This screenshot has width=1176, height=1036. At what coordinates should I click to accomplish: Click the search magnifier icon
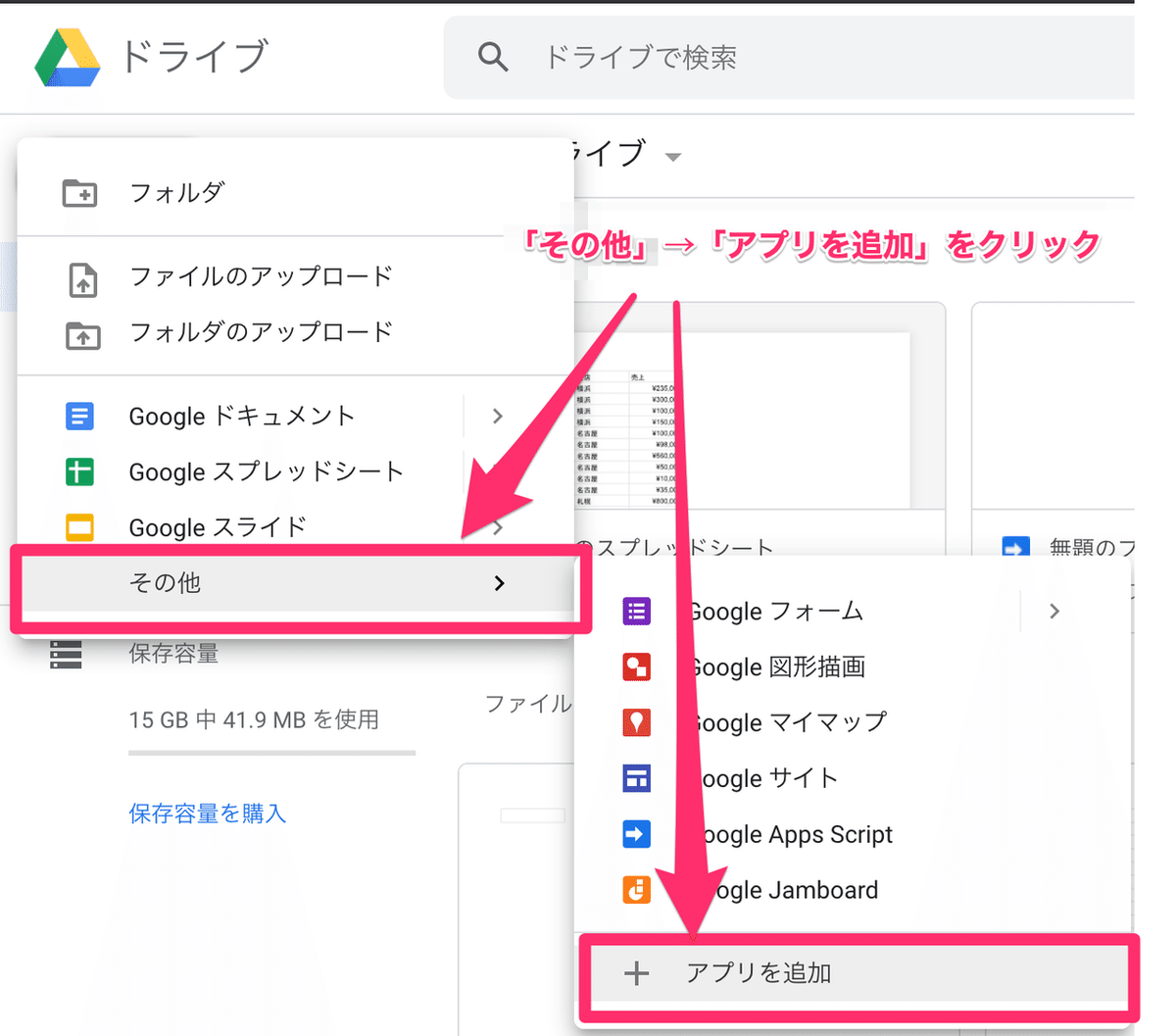pyautogui.click(x=493, y=57)
